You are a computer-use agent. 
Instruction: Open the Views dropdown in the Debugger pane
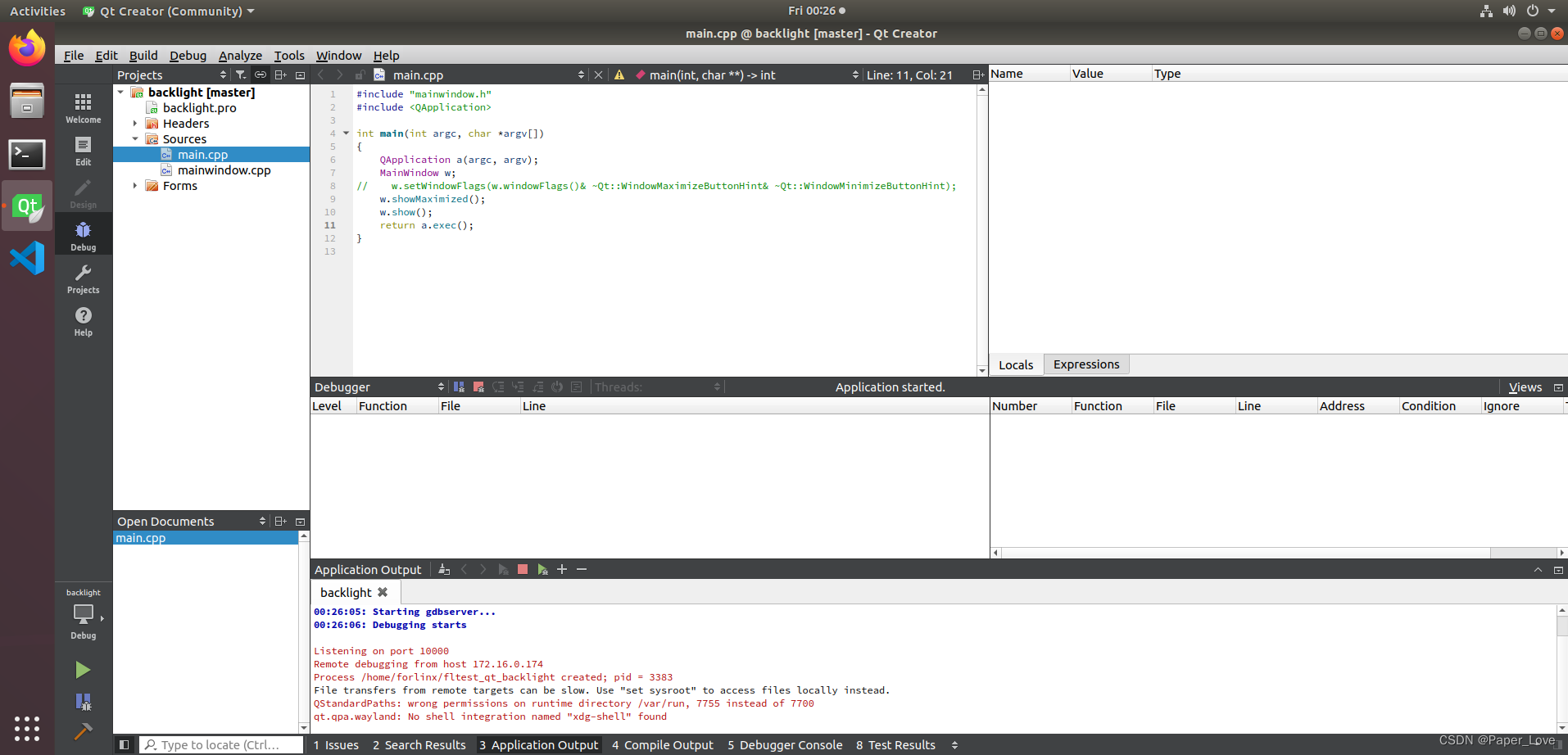click(1525, 387)
